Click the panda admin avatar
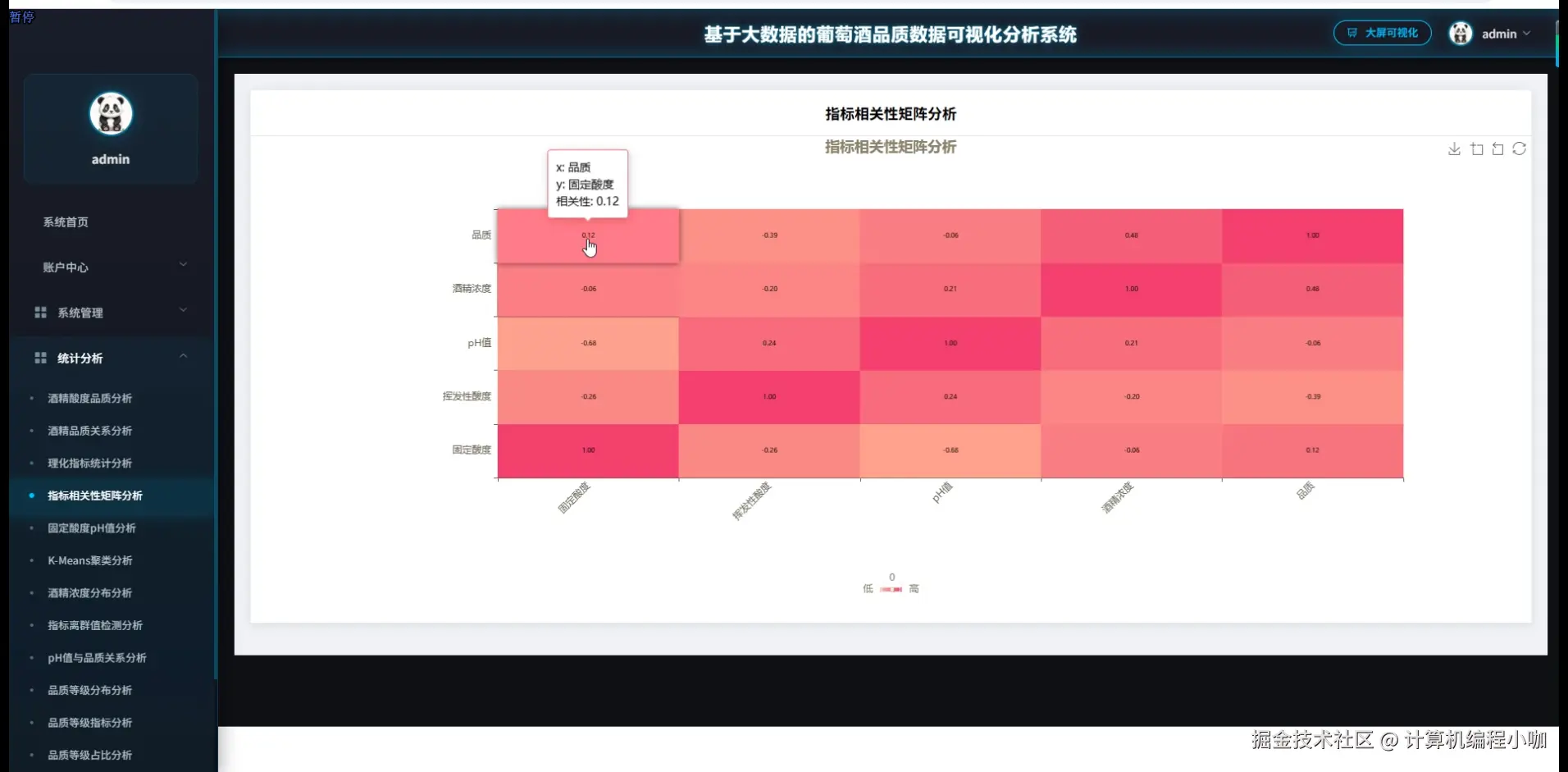Viewport: 1568px width, 772px height. coord(1461,33)
